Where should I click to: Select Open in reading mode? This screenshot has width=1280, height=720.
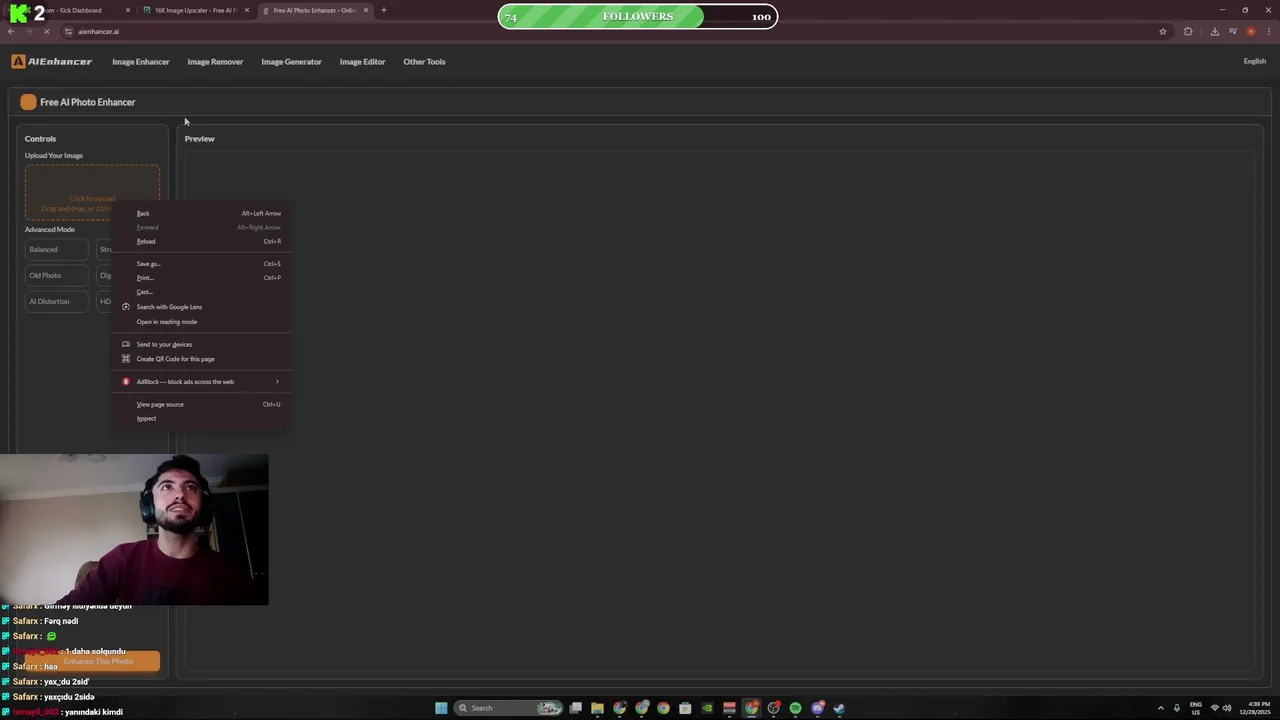pyautogui.click(x=200, y=322)
